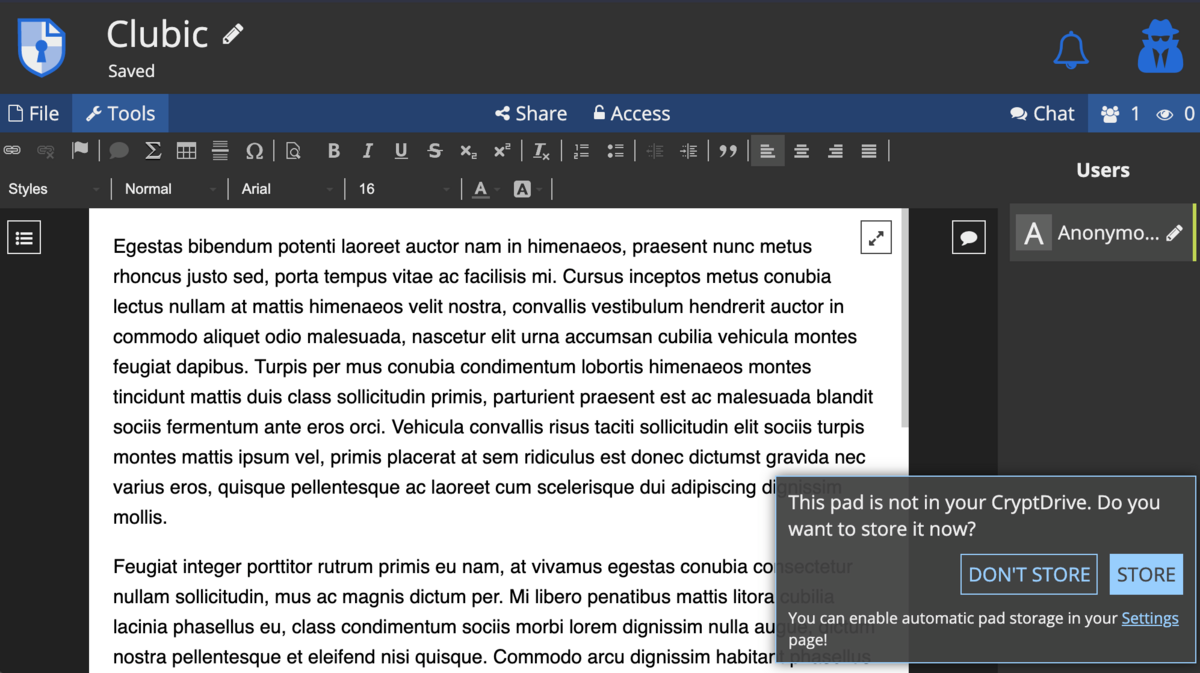This screenshot has height=673, width=1200.
Task: Edit the pad title with the pencil icon
Action: [x=233, y=34]
